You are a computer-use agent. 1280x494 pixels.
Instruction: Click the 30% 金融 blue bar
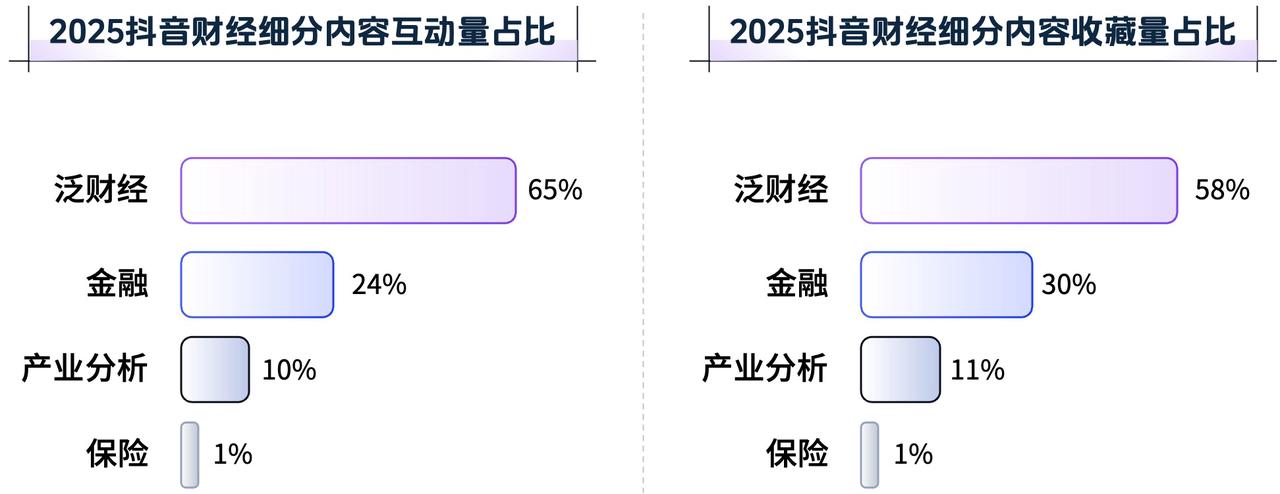946,284
